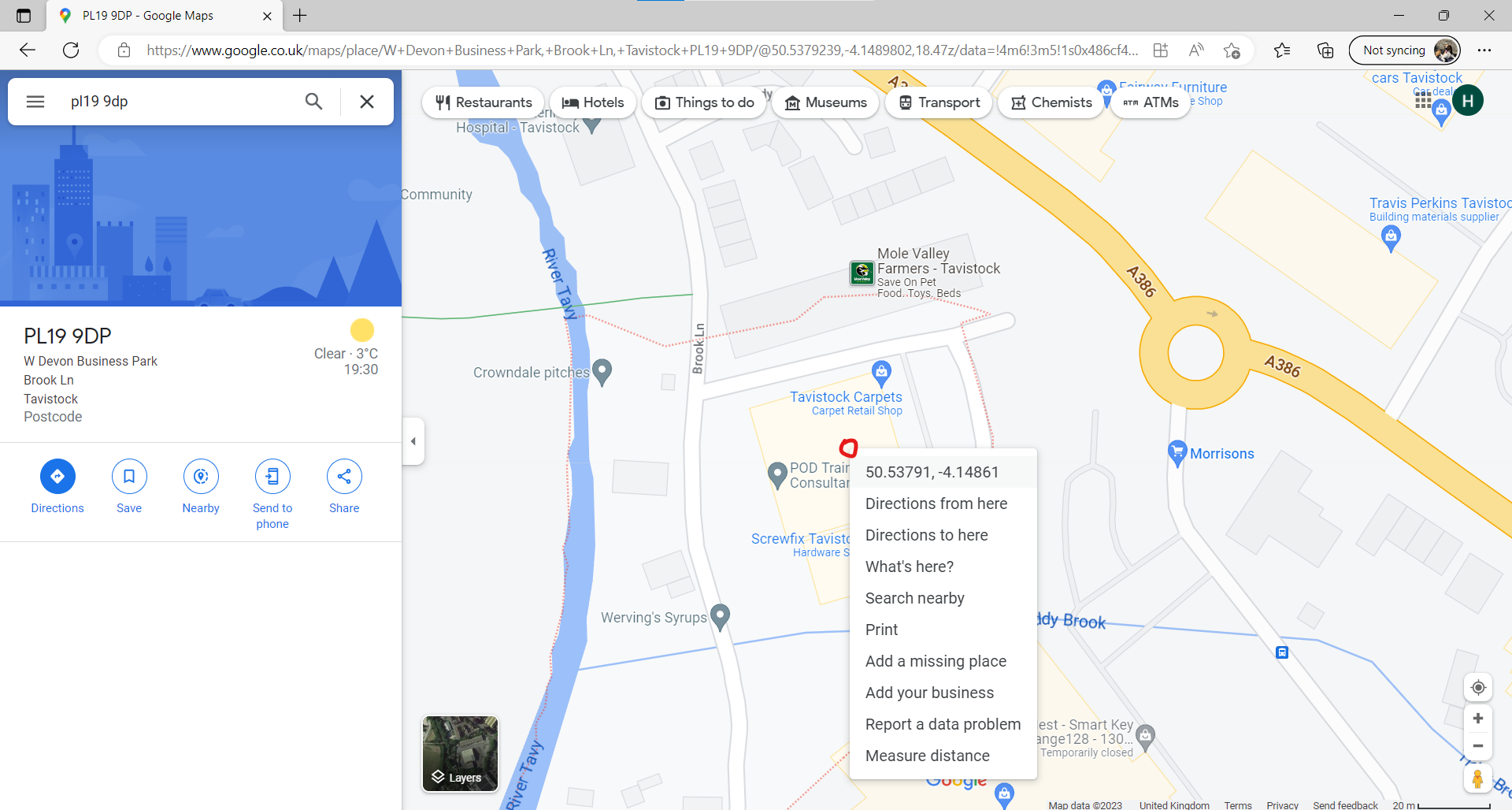
Task: Open the Terms link
Action: tap(1238, 804)
